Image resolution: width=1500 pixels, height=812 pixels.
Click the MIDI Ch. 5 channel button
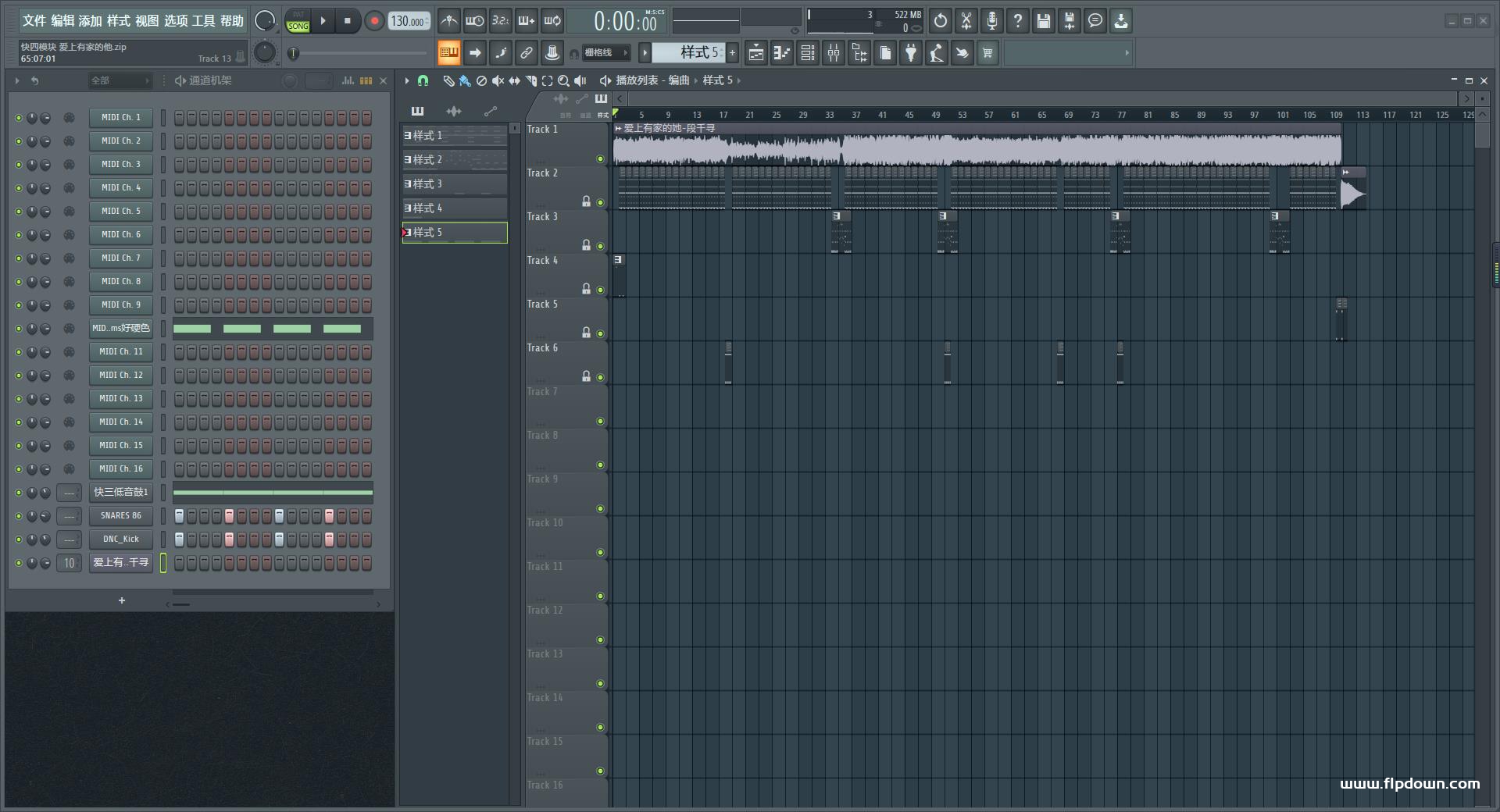tap(121, 212)
